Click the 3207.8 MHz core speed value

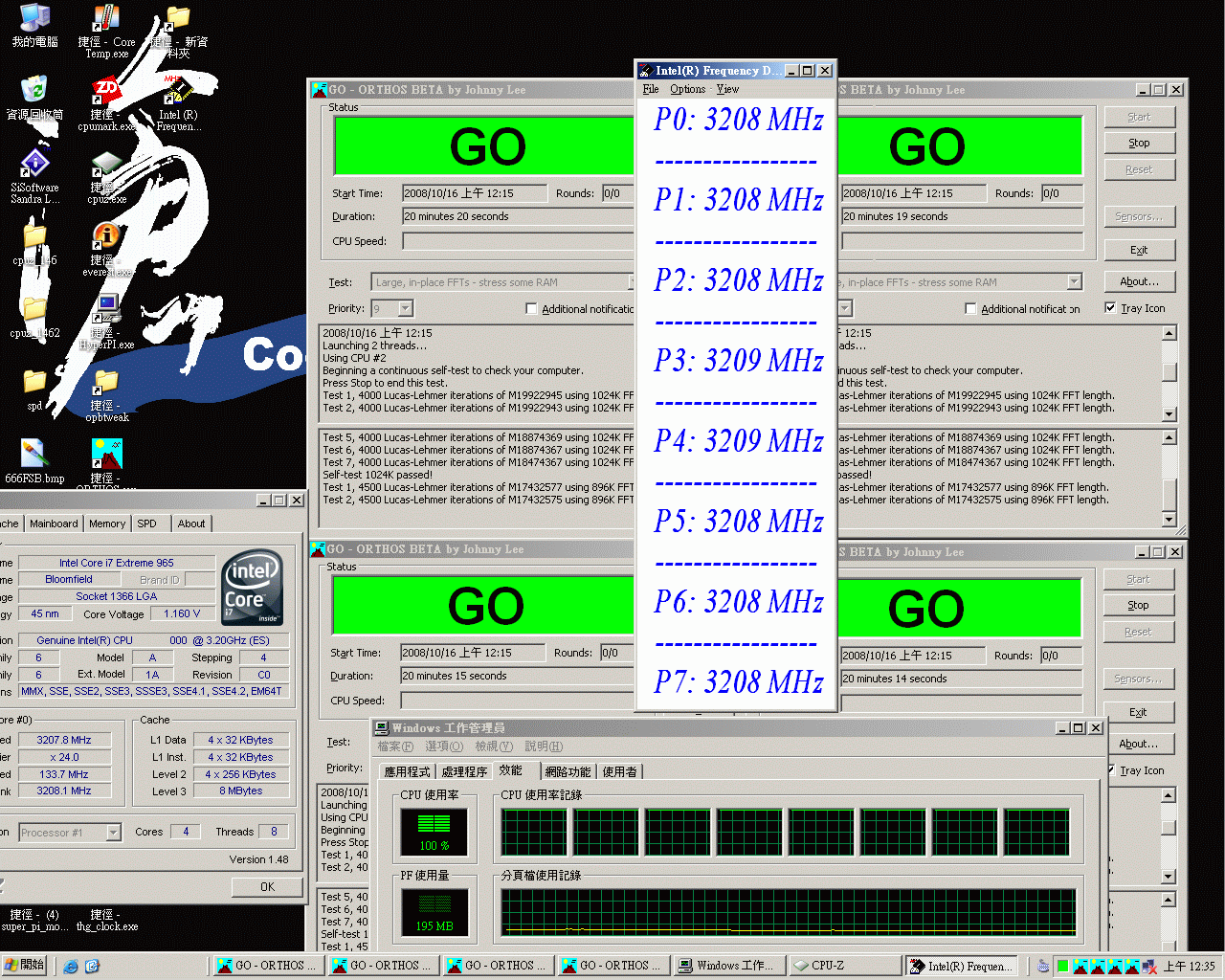click(x=64, y=740)
